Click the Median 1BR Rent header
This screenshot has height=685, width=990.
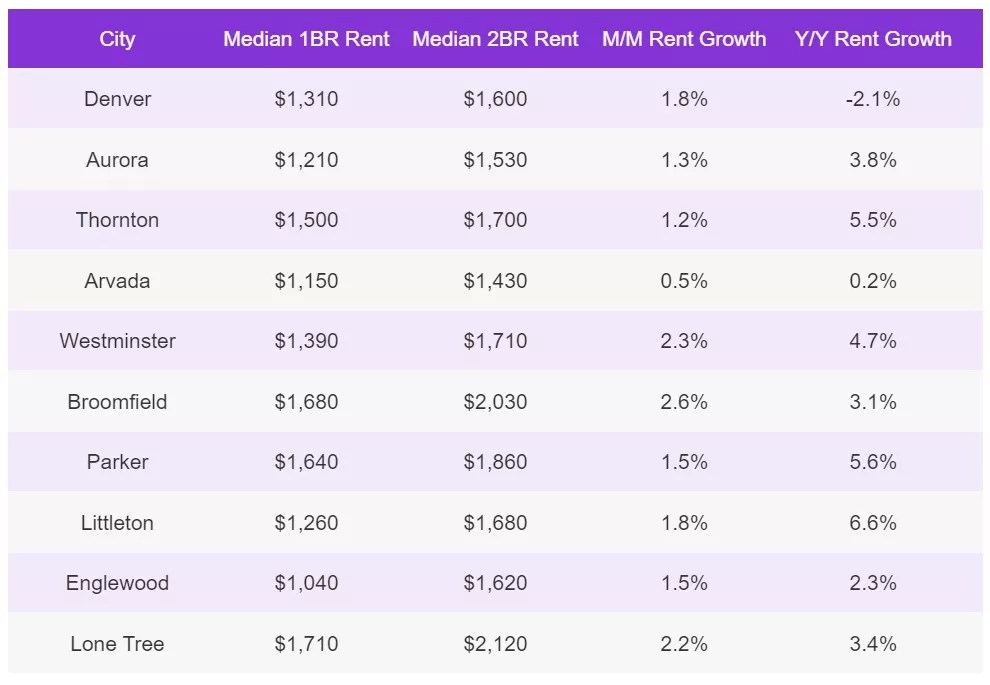tap(306, 39)
